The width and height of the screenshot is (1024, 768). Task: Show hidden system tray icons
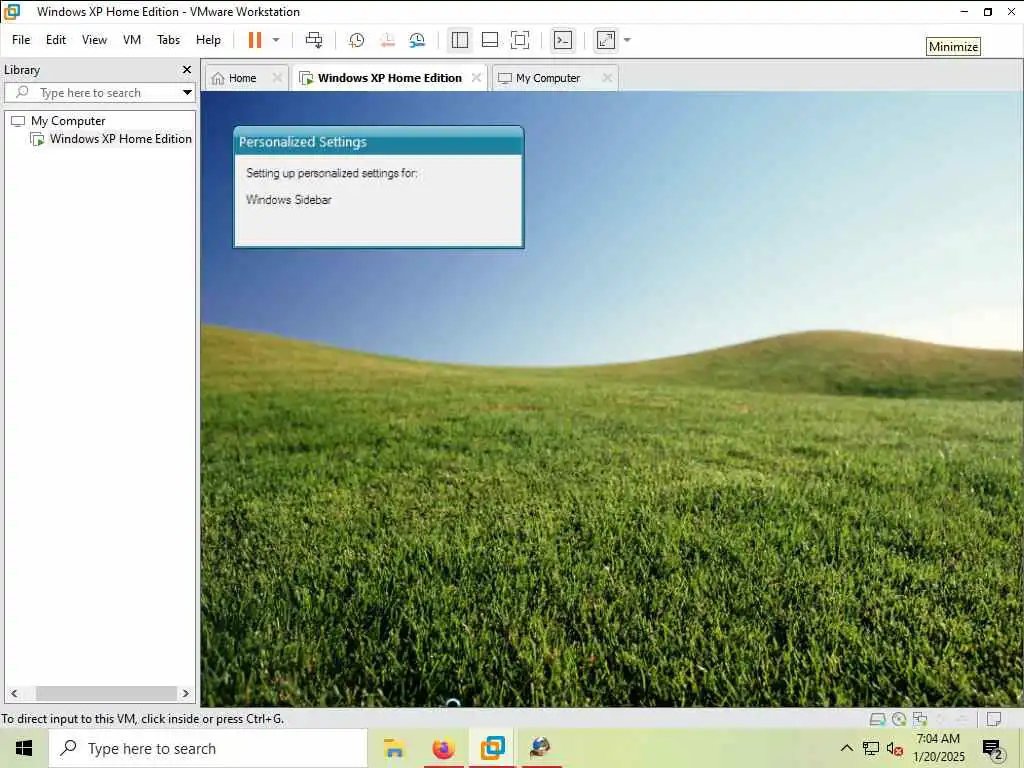tap(846, 748)
